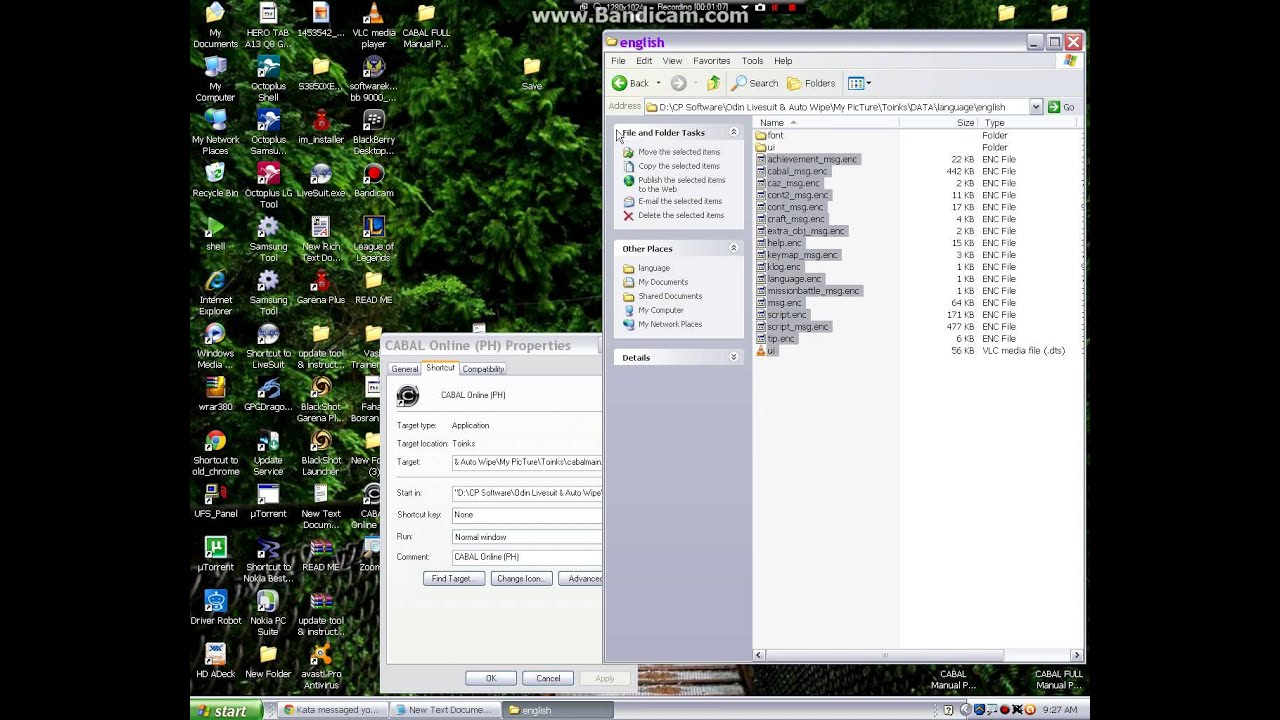Select the Garena Plus desktop icon

[321, 286]
